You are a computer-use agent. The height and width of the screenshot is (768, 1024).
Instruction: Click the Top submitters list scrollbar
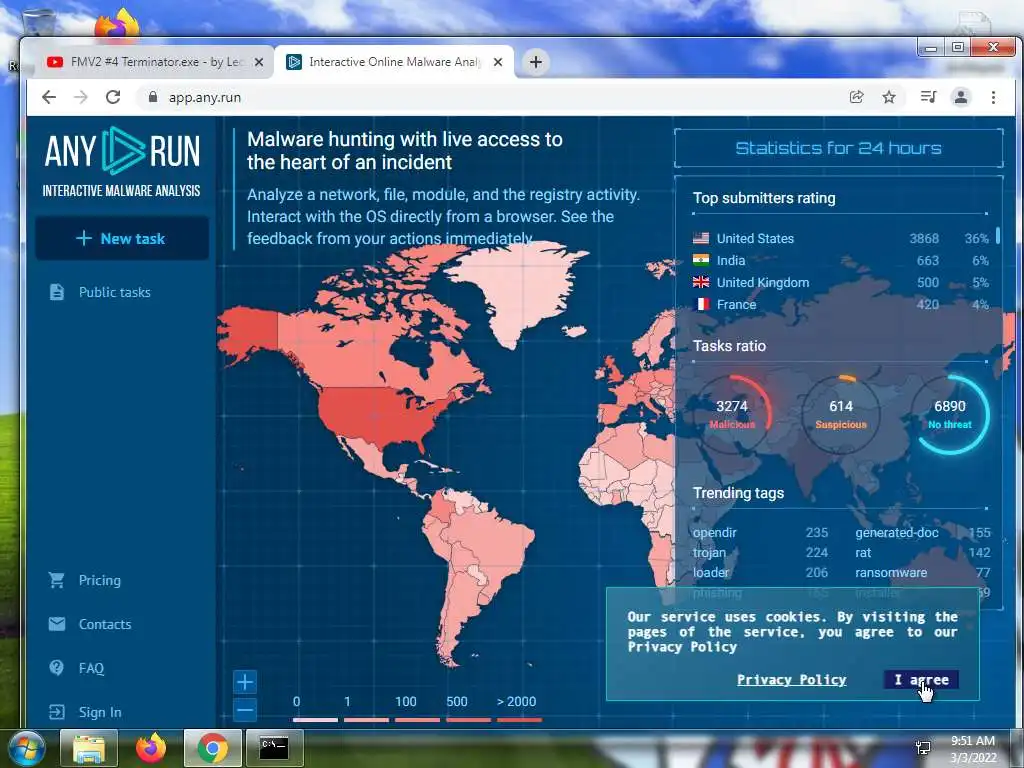click(998, 235)
